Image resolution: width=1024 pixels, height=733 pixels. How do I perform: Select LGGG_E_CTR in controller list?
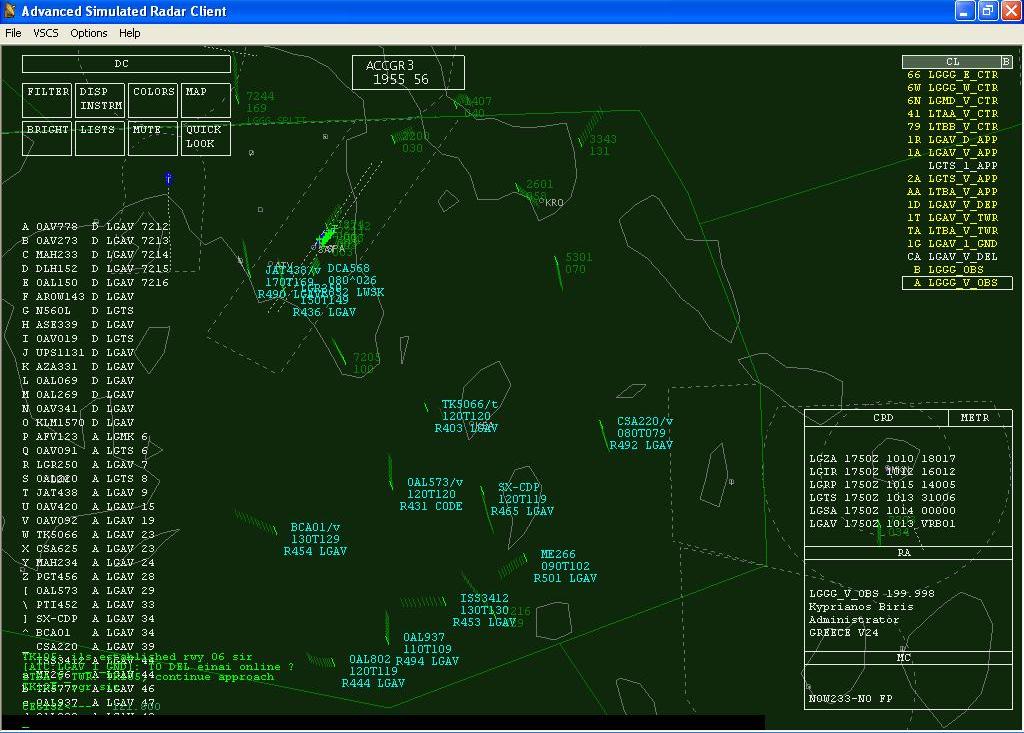(953, 74)
